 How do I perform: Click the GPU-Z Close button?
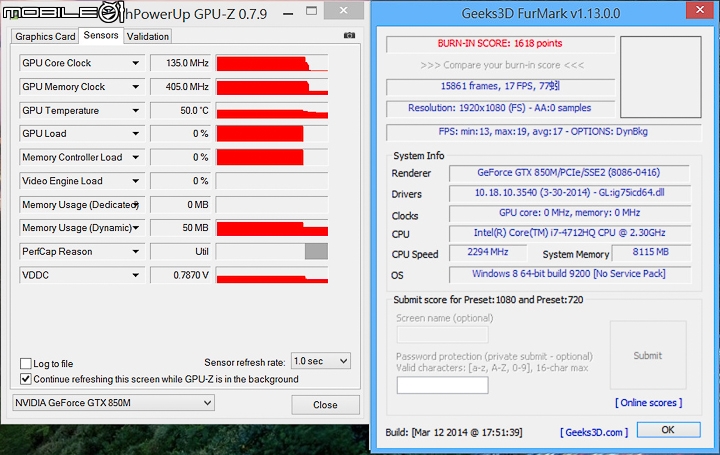click(325, 404)
